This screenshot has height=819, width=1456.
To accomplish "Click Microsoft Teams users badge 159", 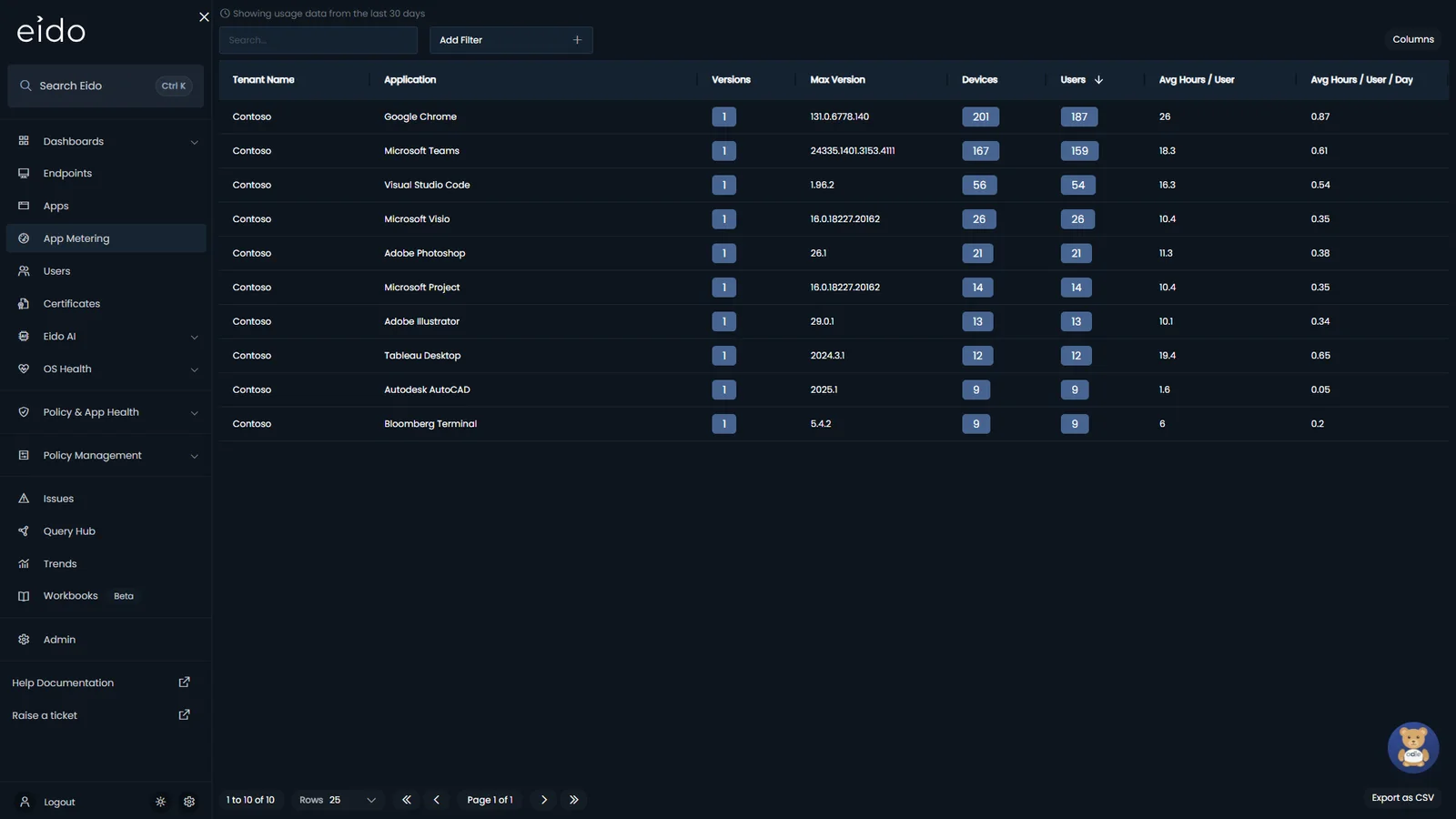I will pos(1079,151).
